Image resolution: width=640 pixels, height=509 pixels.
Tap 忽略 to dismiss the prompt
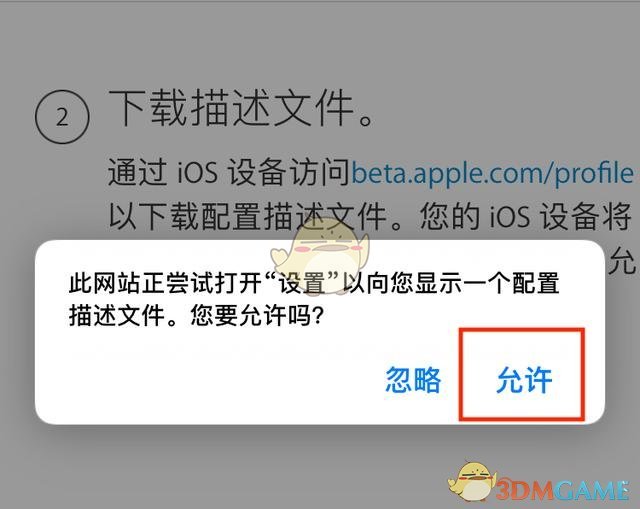[413, 380]
